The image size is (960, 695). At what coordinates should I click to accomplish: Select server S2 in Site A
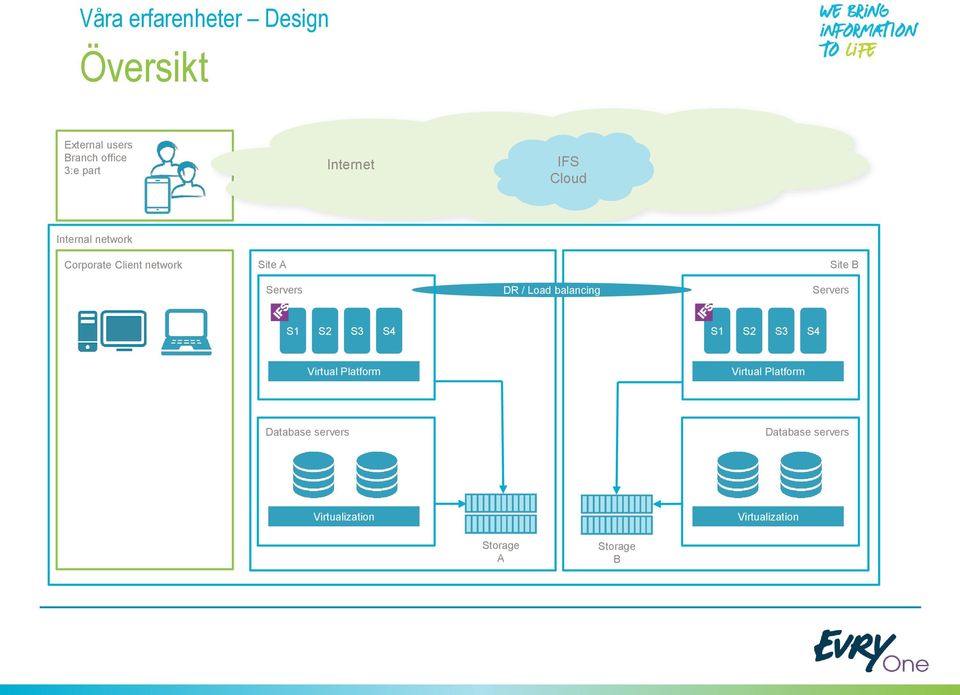tap(325, 331)
